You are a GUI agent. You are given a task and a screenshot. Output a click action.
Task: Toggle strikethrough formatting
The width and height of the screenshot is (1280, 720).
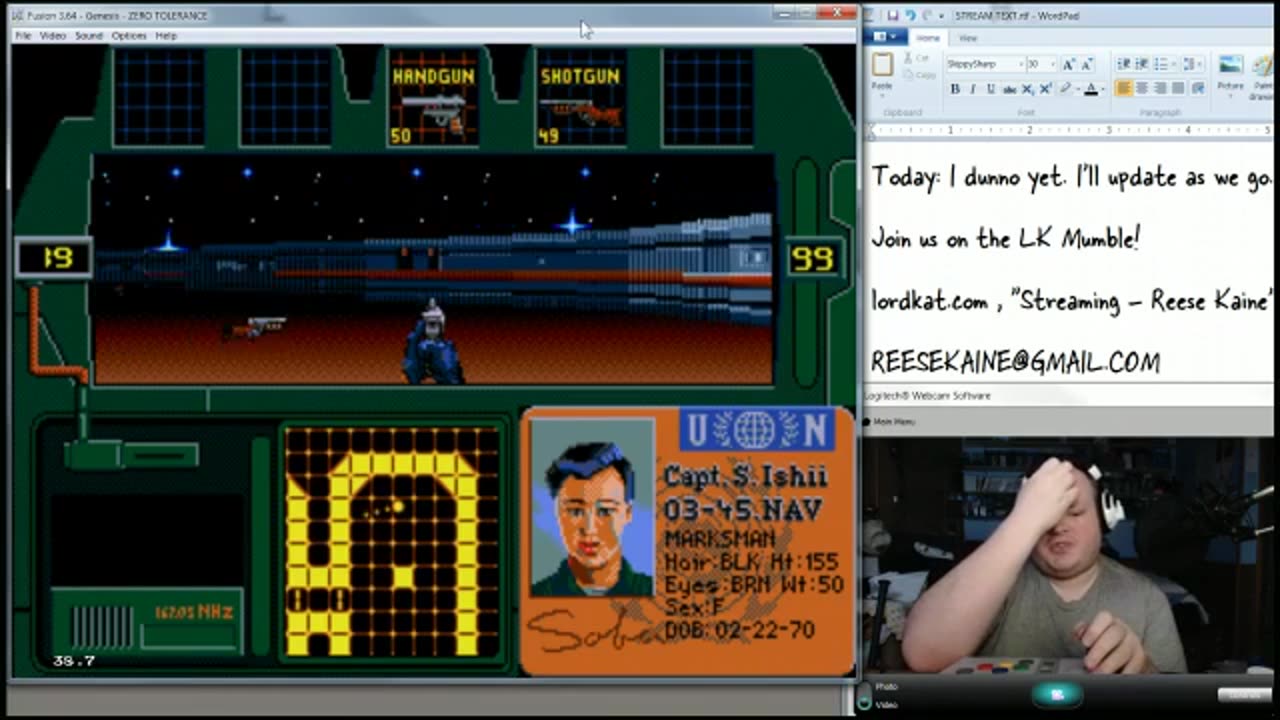(x=1010, y=89)
